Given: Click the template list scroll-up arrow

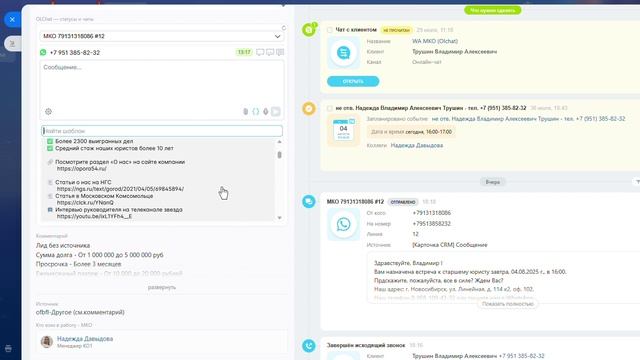Looking at the screenshot, I should (280, 142).
